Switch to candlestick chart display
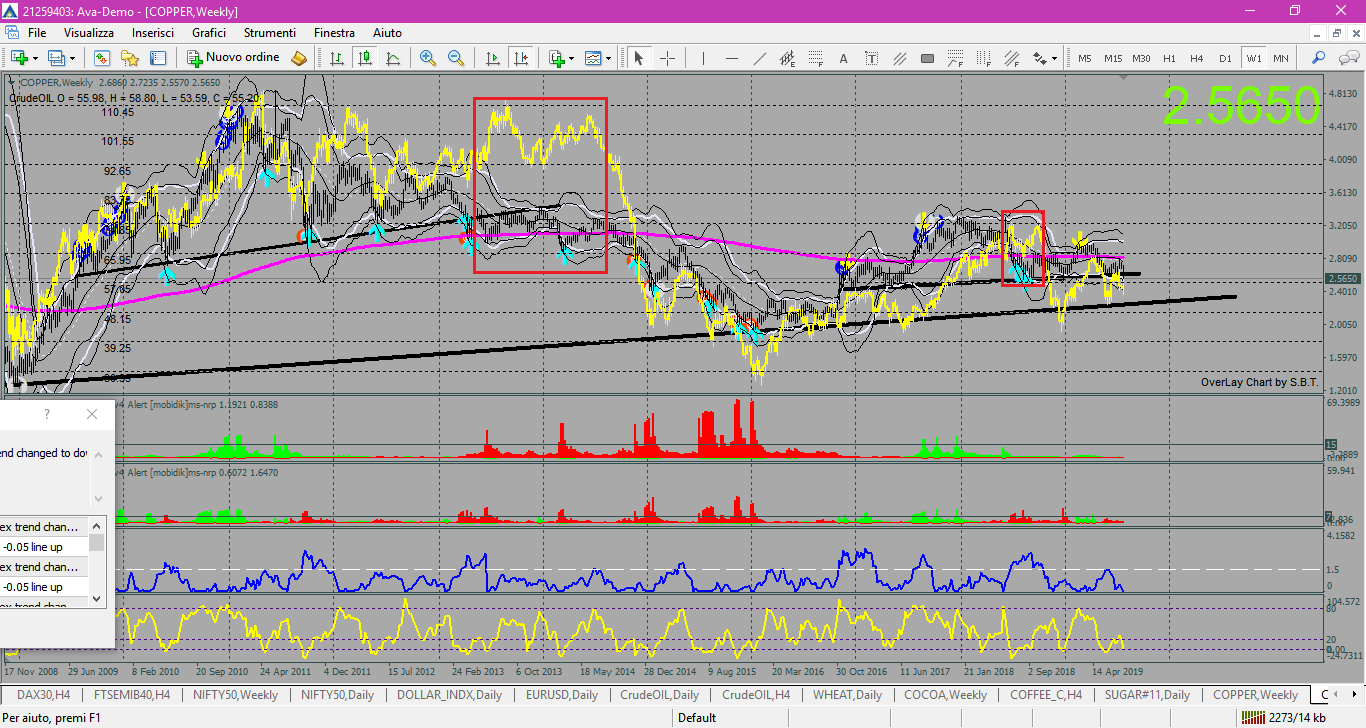The height and width of the screenshot is (728, 1366). pos(365,58)
